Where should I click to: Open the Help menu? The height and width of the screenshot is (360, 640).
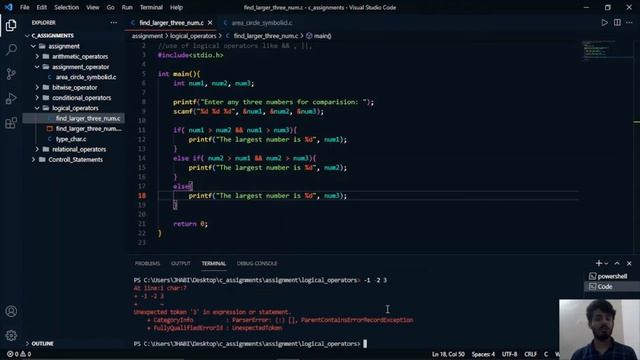tap(176, 7)
